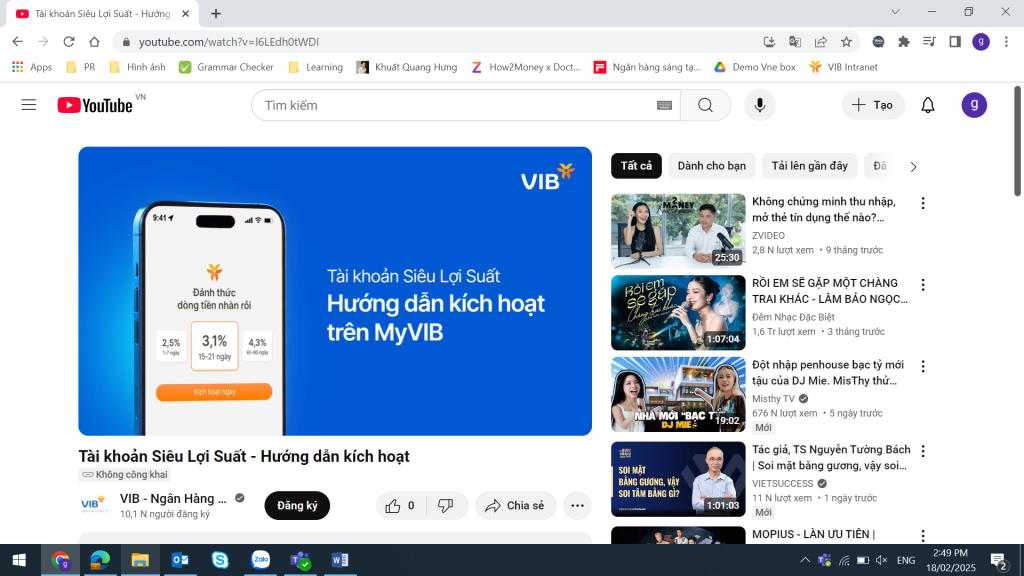Viewport: 1024px width, 576px height.
Task: Open the Hình ảnh bookmarks folder
Action: 137,67
